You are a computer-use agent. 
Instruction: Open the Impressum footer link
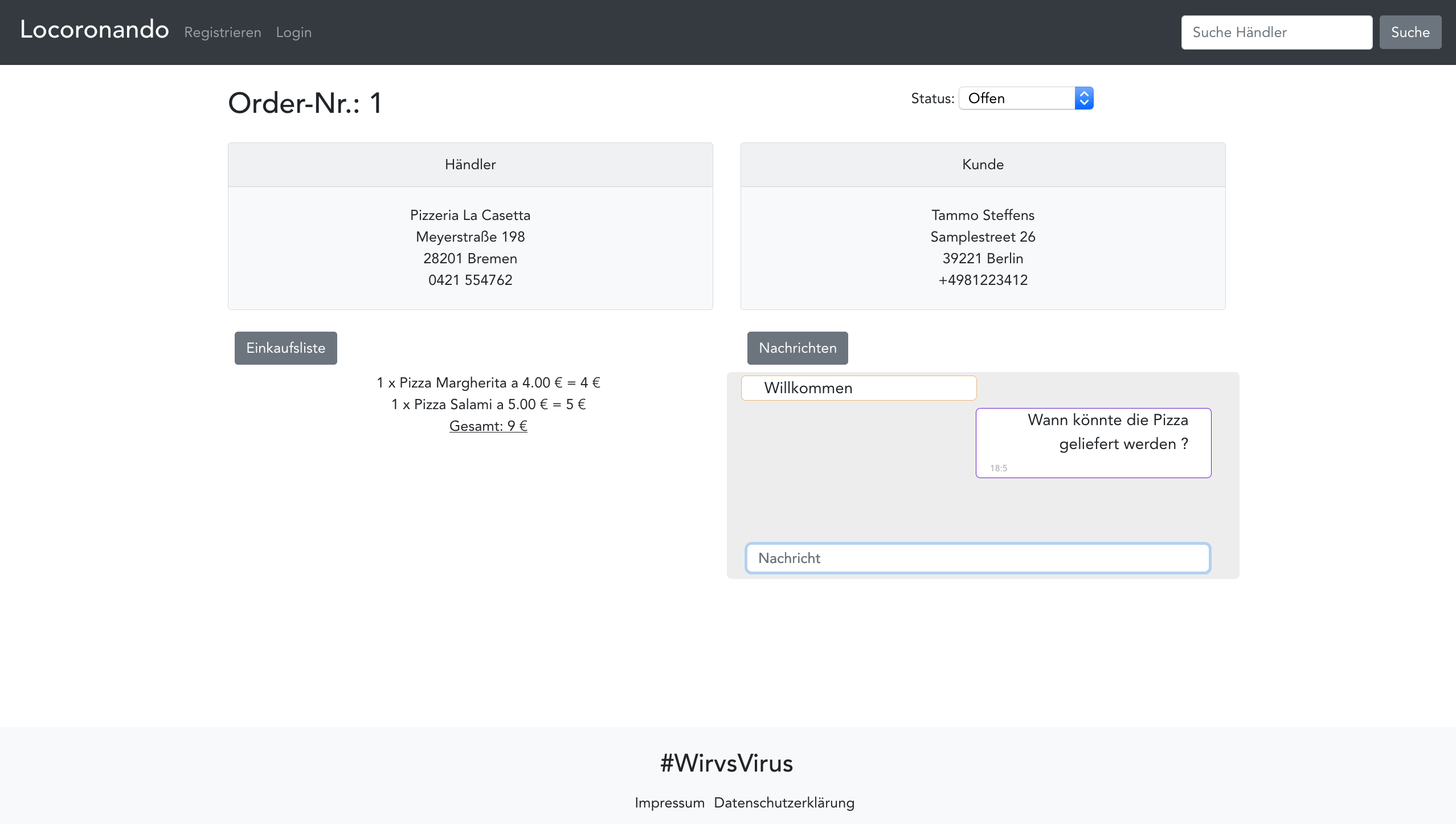(669, 803)
